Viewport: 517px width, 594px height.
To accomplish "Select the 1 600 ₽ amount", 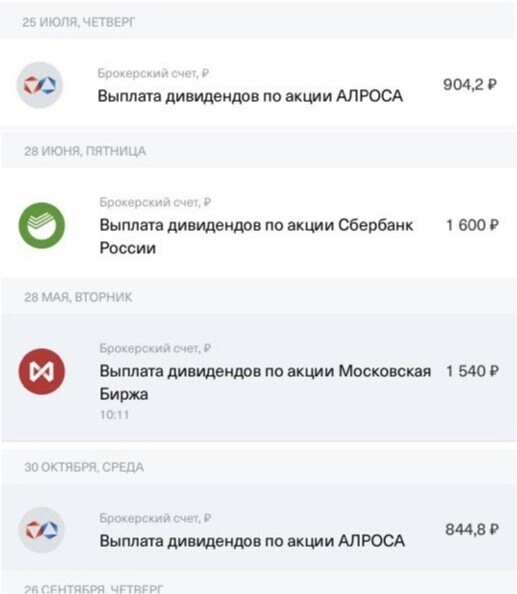I will point(472,225).
